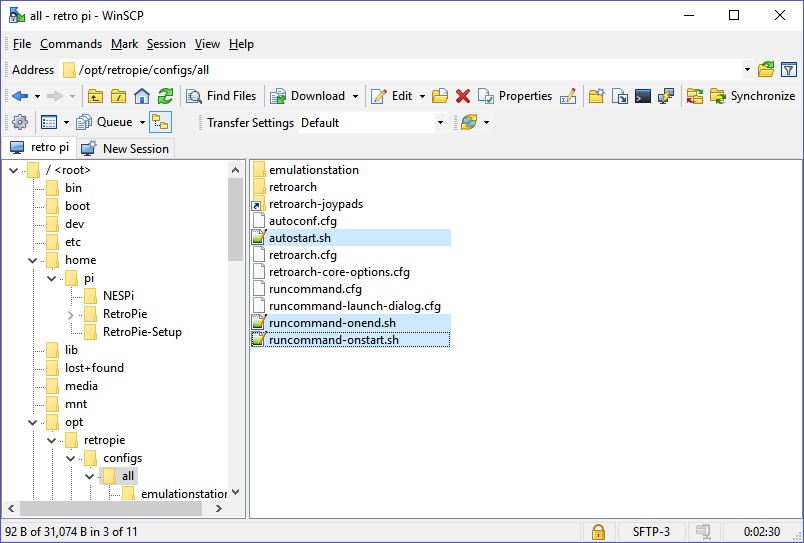Open the parent directory
The width and height of the screenshot is (804, 543).
(x=95, y=96)
